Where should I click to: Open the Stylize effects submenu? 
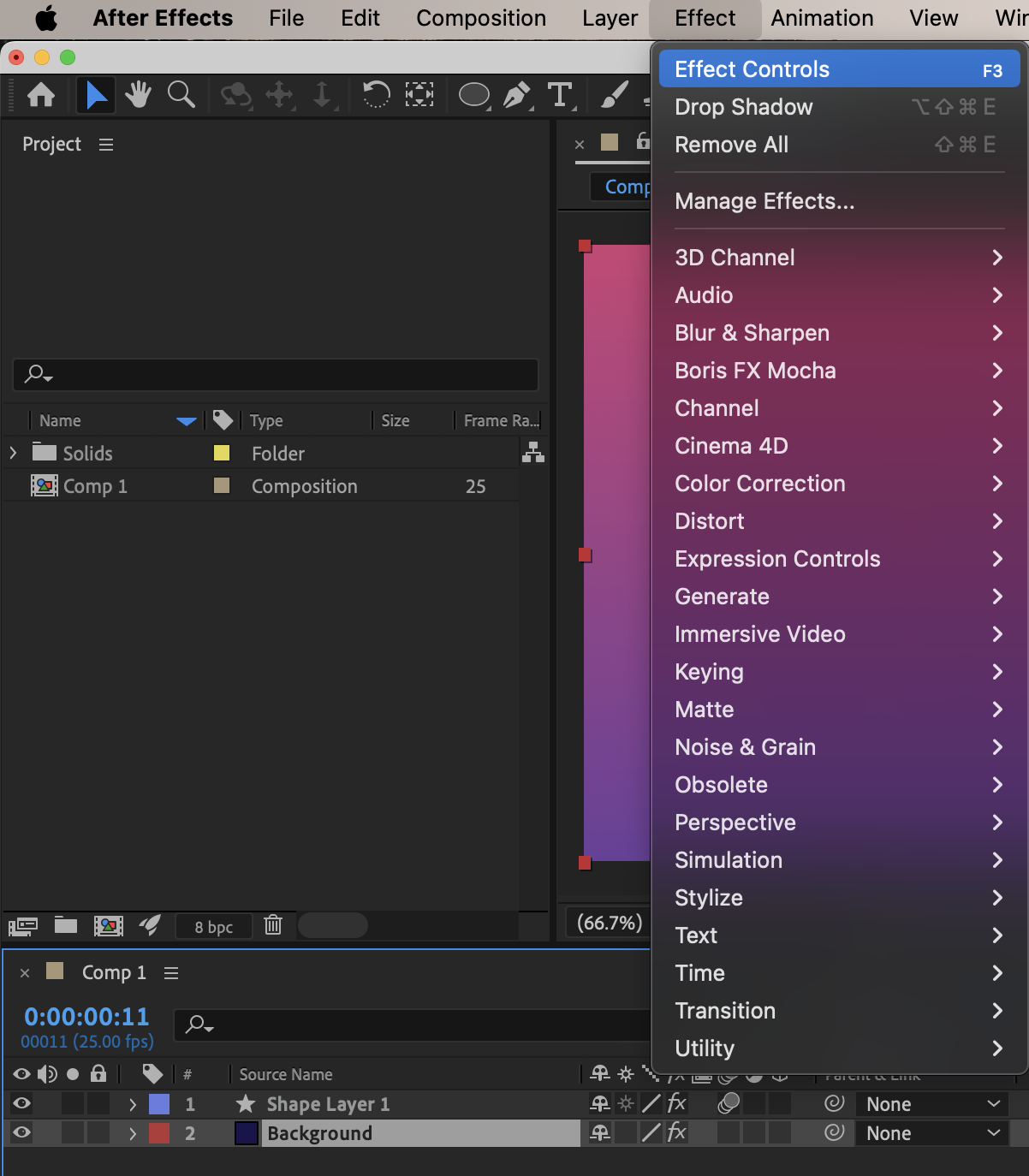[x=839, y=898]
